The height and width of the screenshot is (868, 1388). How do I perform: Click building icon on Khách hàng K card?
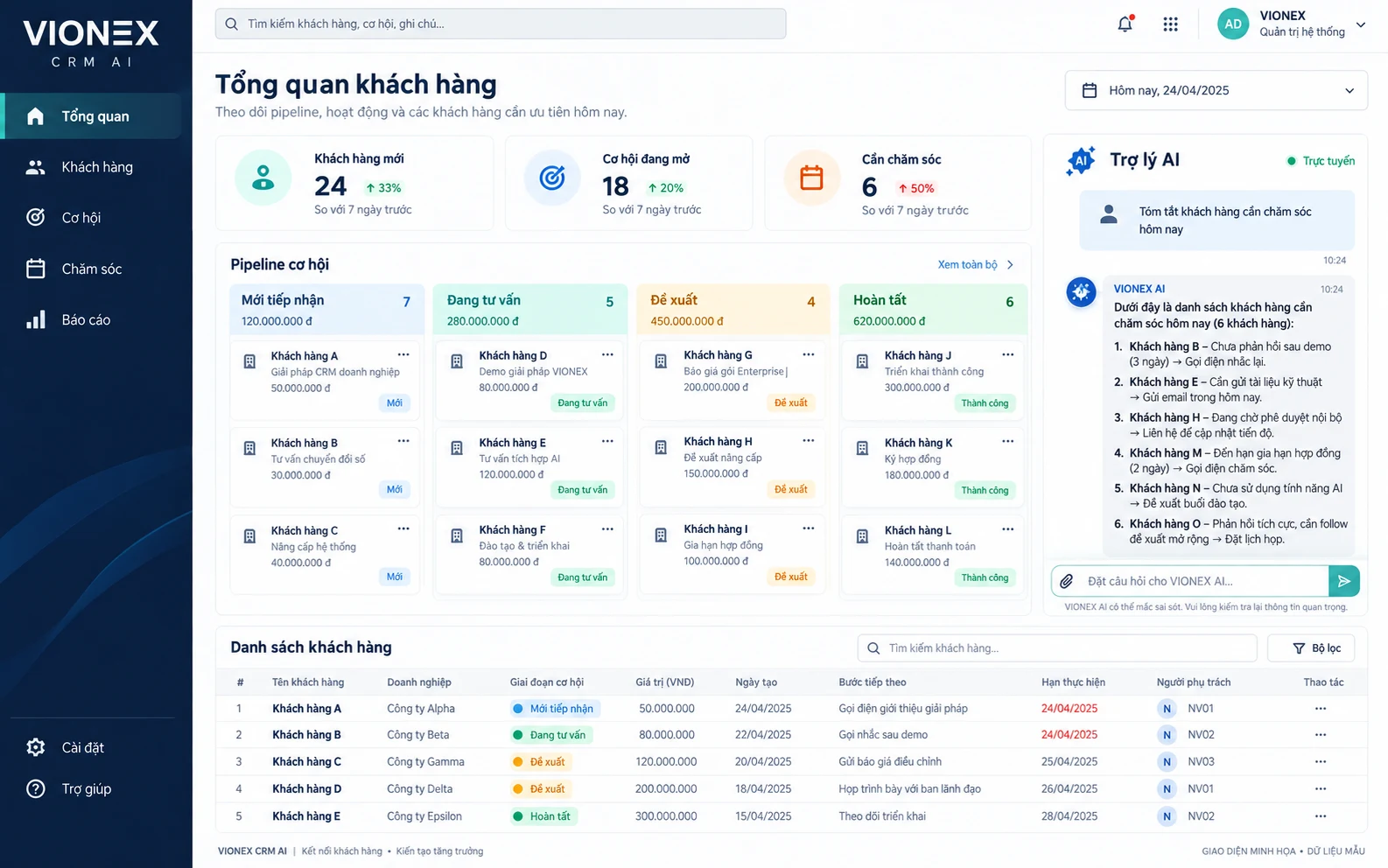pyautogui.click(x=862, y=448)
